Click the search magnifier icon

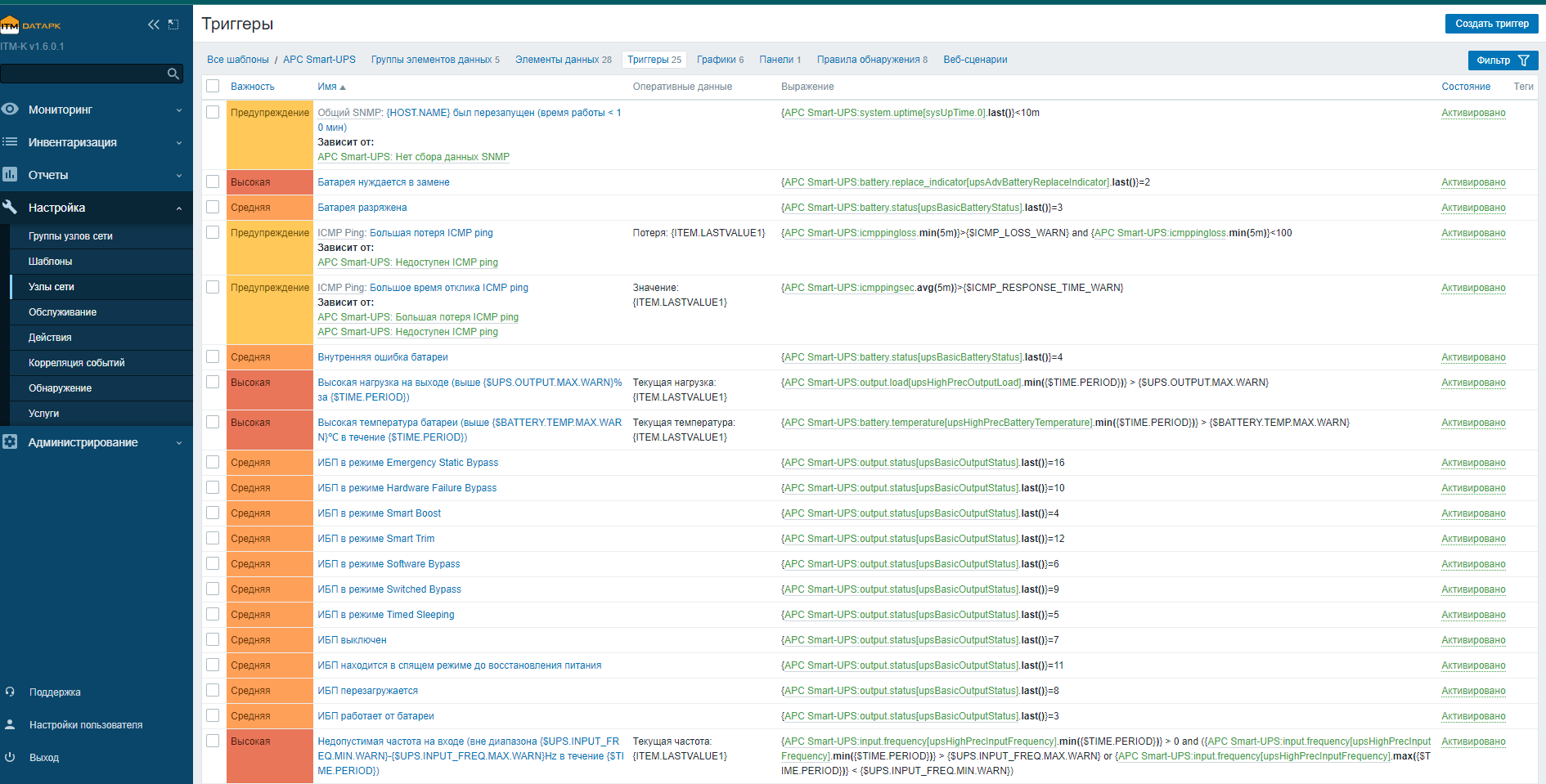[x=173, y=74]
